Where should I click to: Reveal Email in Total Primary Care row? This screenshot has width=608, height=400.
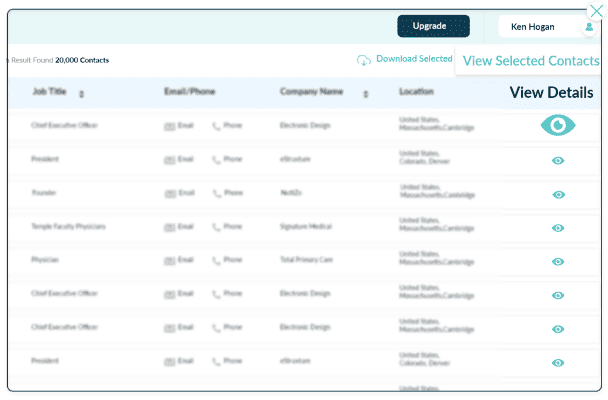pos(179,260)
